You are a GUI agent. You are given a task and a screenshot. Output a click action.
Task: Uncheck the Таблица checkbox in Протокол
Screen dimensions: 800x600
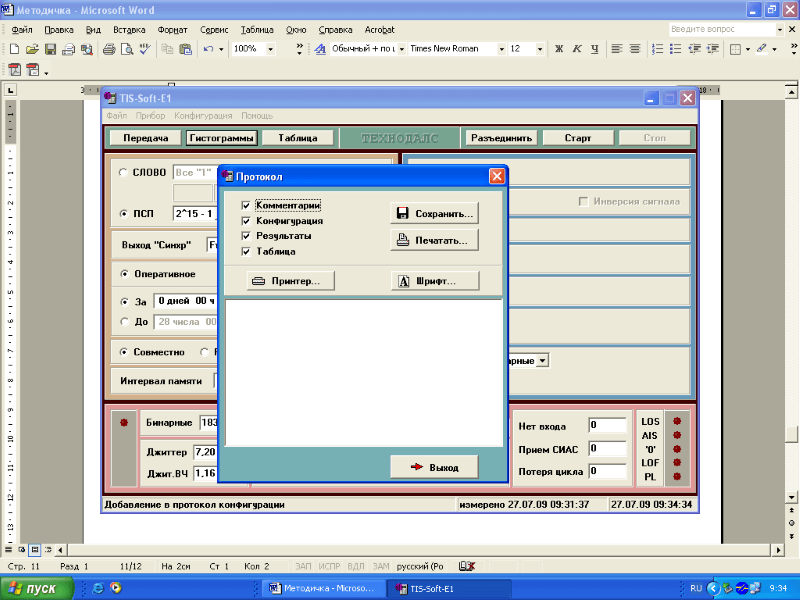point(246,252)
